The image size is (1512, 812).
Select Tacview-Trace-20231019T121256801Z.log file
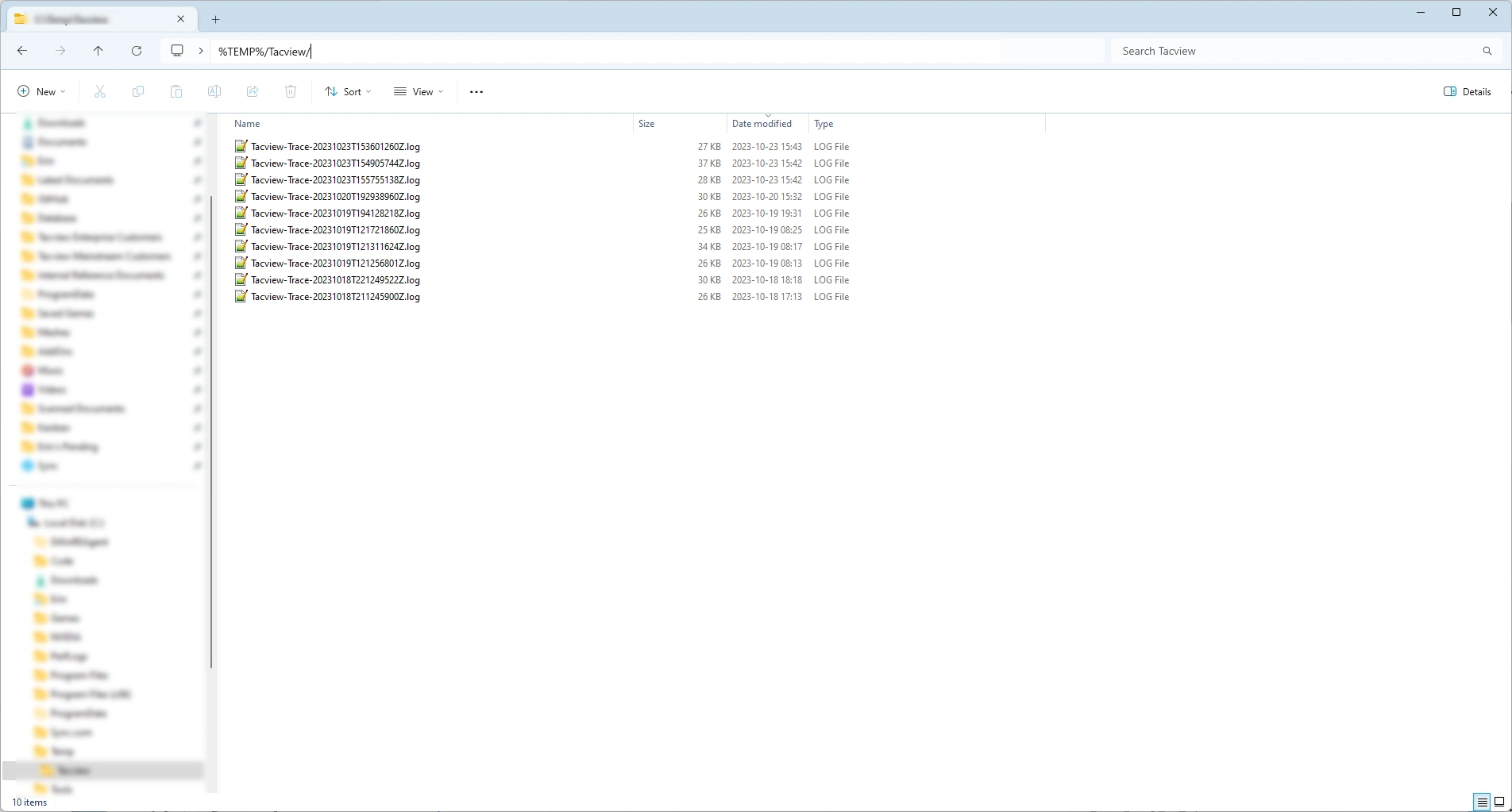click(x=335, y=264)
